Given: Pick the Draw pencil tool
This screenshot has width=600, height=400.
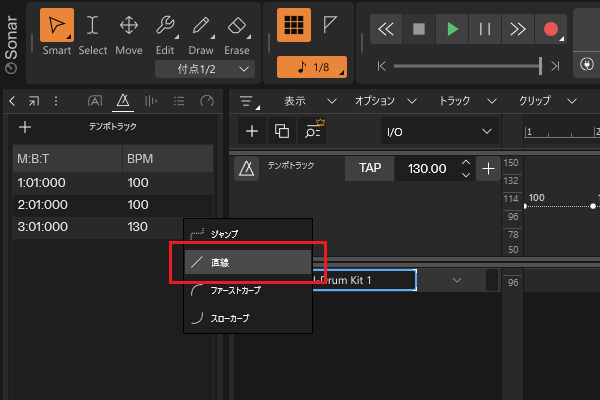Looking at the screenshot, I should point(201,32).
